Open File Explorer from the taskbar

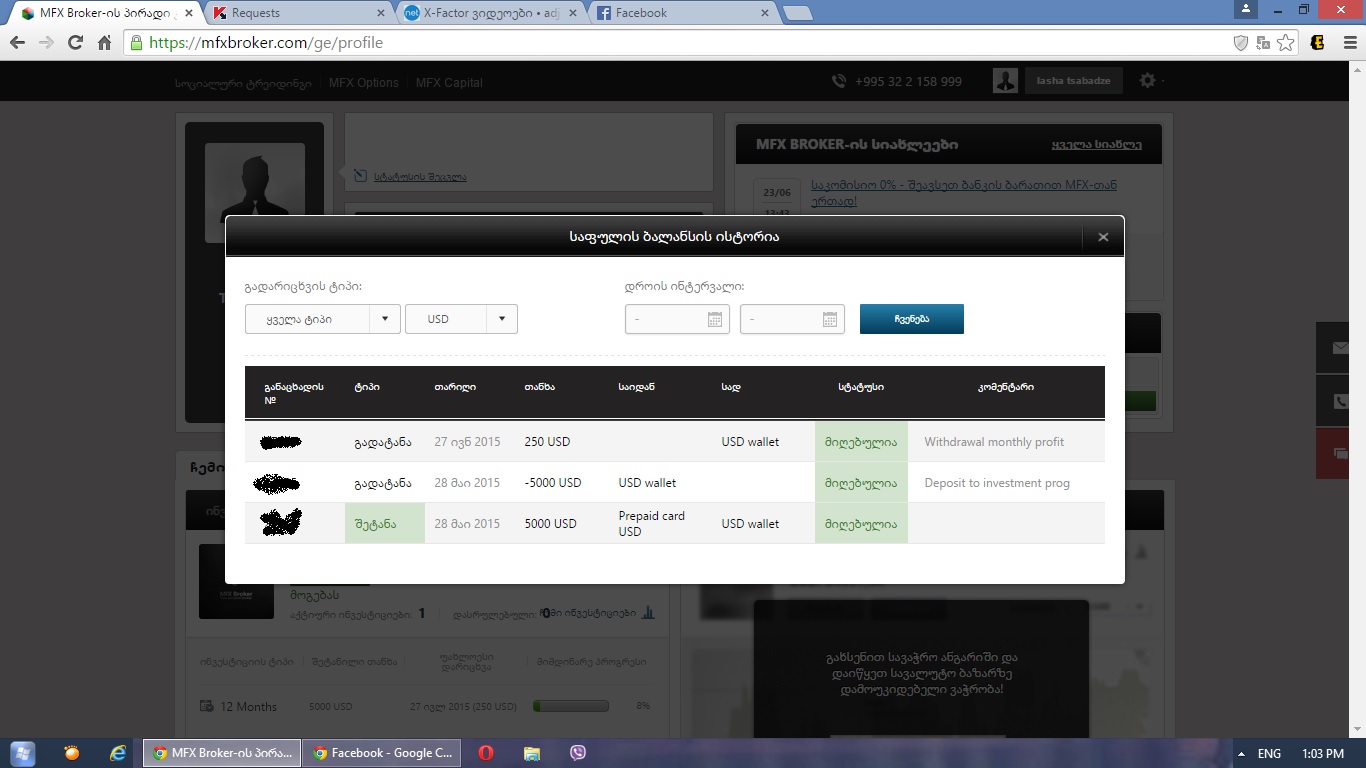[x=532, y=753]
